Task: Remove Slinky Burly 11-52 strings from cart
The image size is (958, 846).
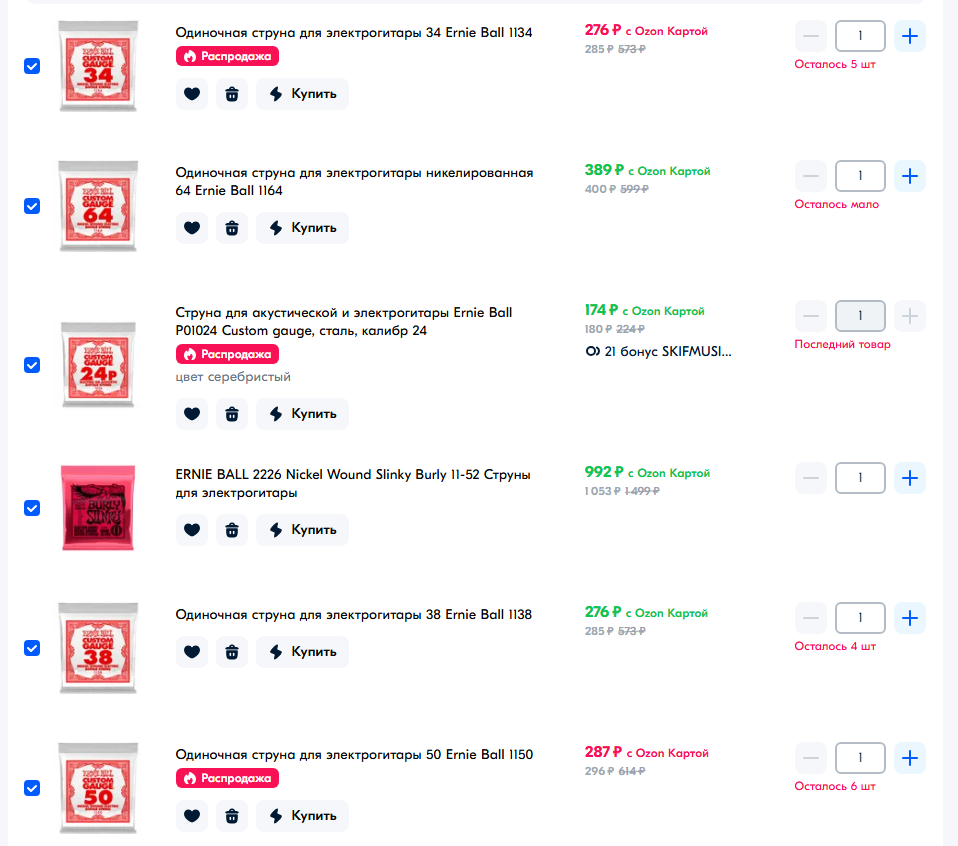Action: pyautogui.click(x=232, y=530)
